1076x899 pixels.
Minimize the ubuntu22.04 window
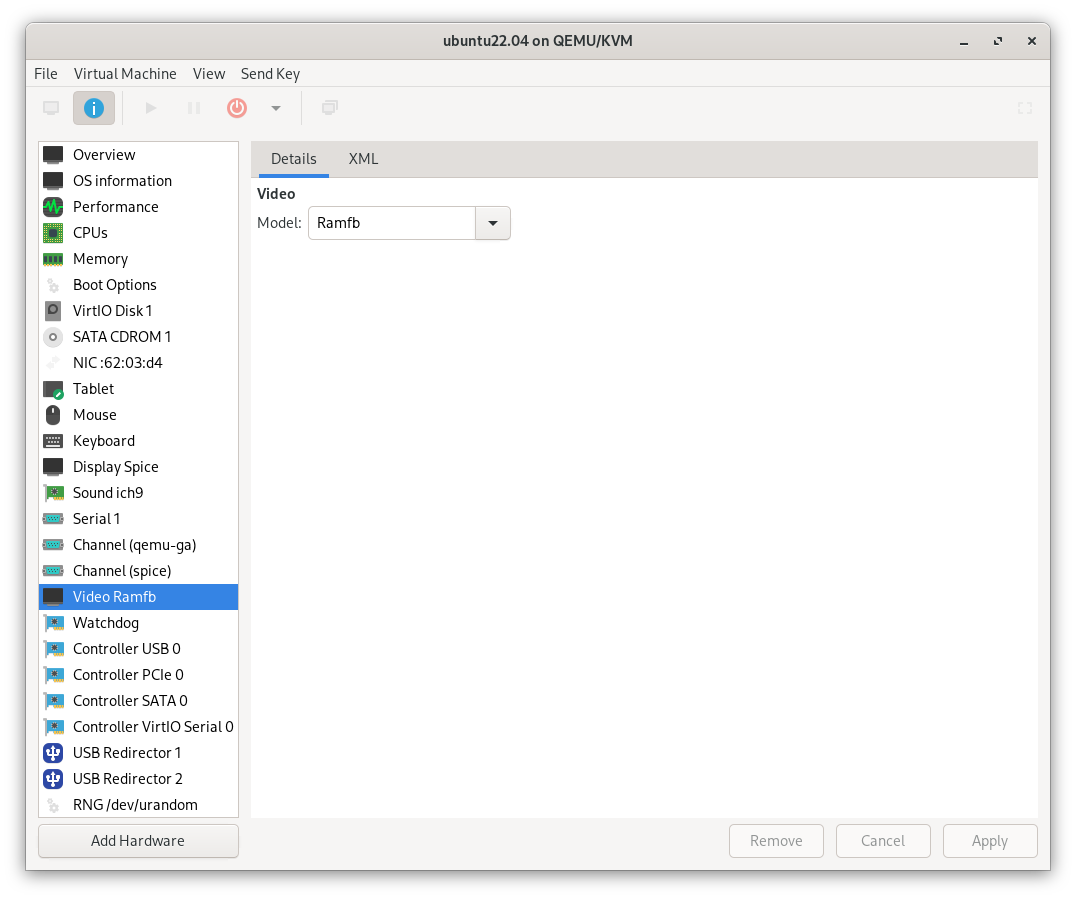(x=964, y=42)
